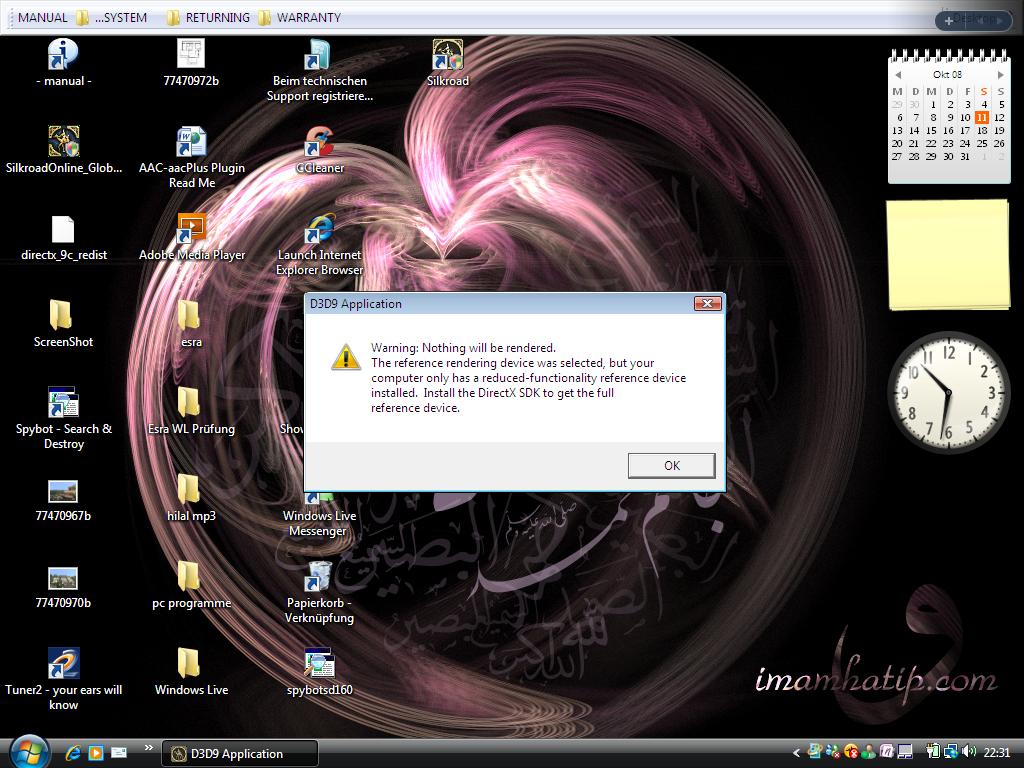The width and height of the screenshot is (1024, 768).
Task: Open the CCleaner desktop icon
Action: [319, 143]
